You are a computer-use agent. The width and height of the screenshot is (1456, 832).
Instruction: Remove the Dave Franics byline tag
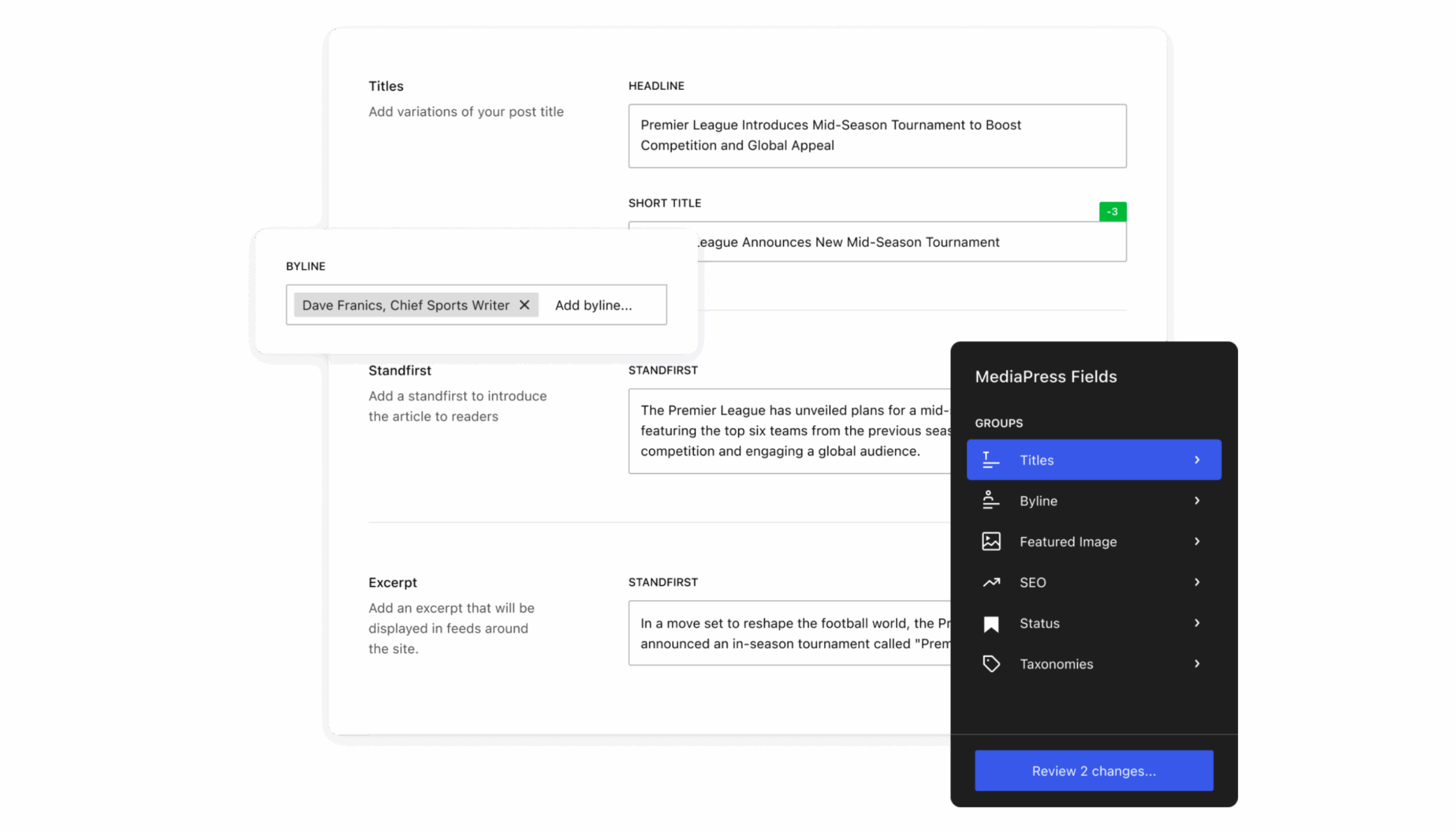(x=524, y=305)
